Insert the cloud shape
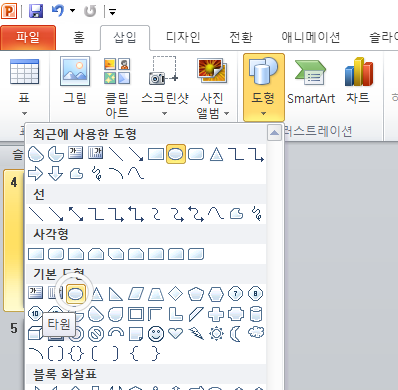The image size is (398, 390). (256, 333)
